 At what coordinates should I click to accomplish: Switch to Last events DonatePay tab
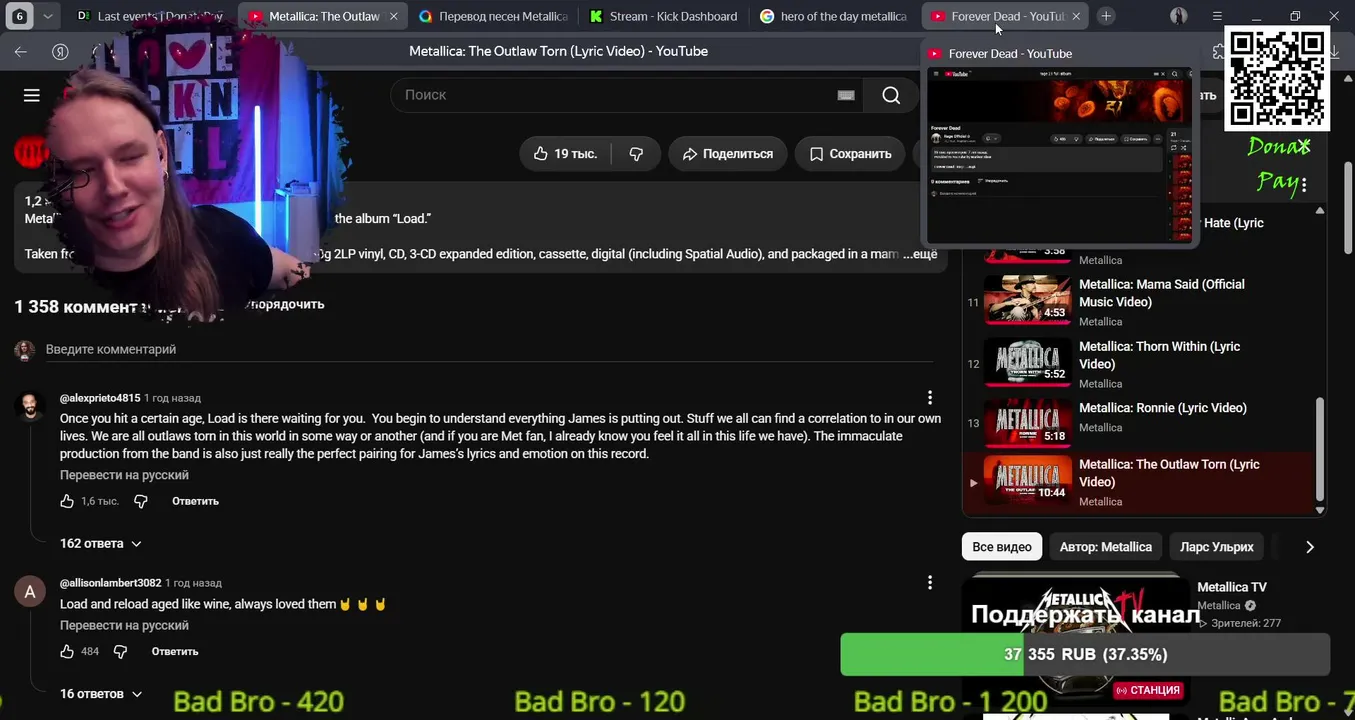point(152,16)
